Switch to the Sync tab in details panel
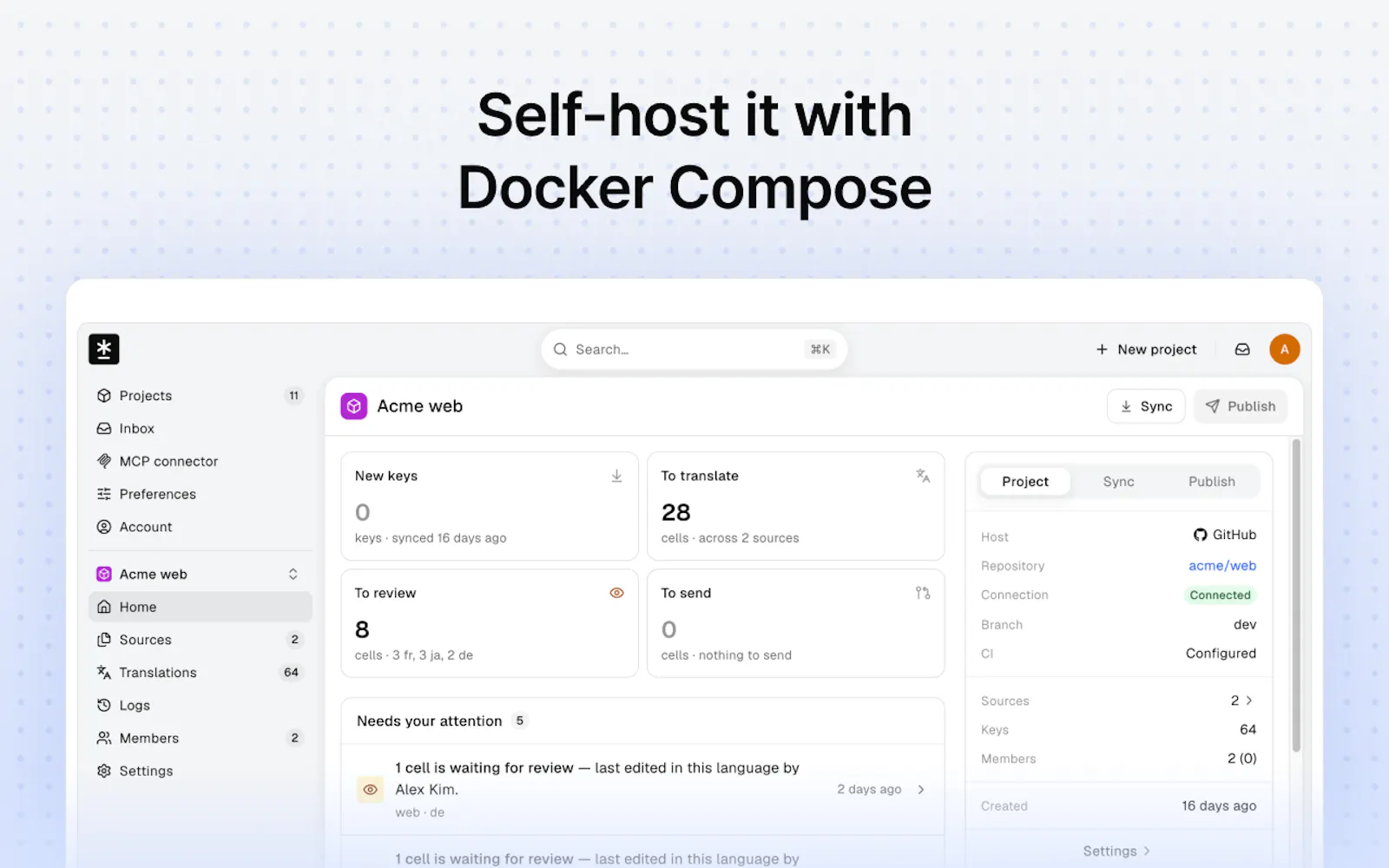The image size is (1389, 868). [x=1118, y=482]
